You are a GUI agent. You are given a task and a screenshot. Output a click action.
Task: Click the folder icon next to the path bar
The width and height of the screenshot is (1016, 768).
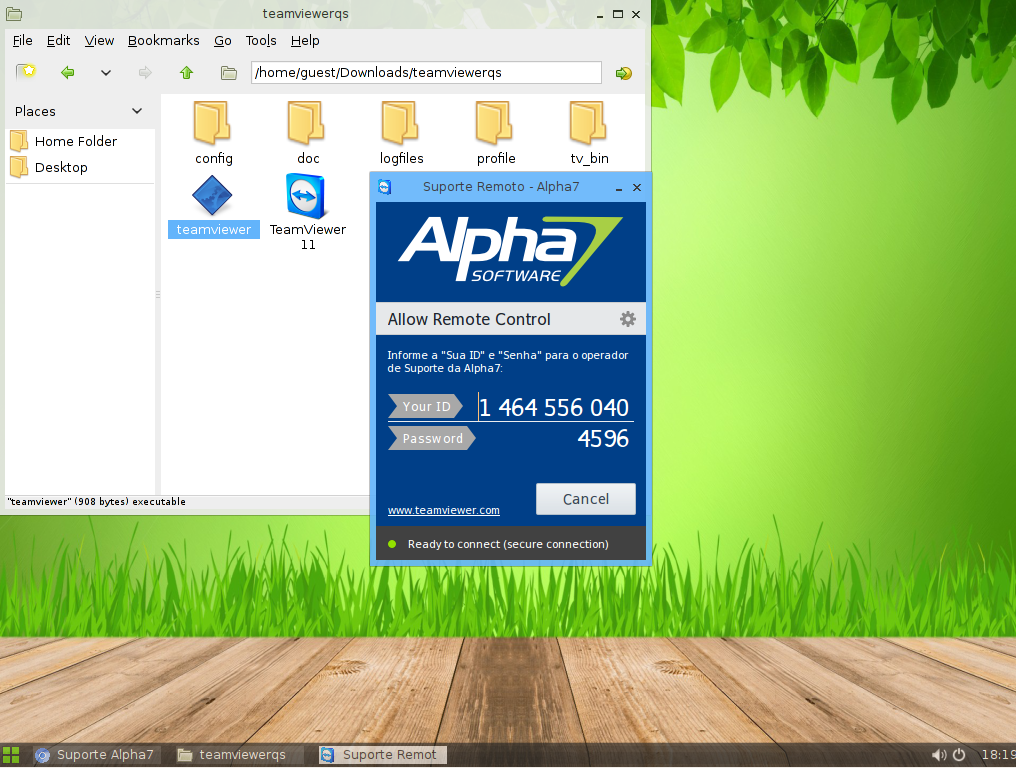(228, 73)
